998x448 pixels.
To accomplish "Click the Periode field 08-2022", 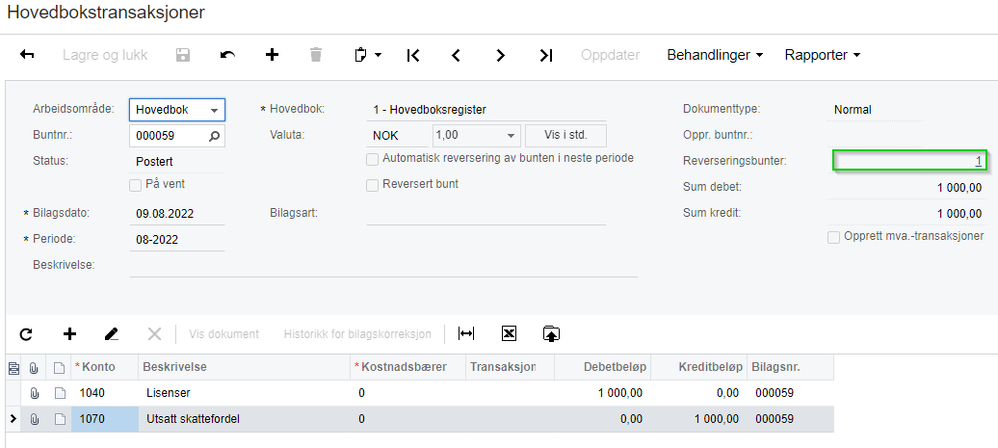I will tap(177, 240).
